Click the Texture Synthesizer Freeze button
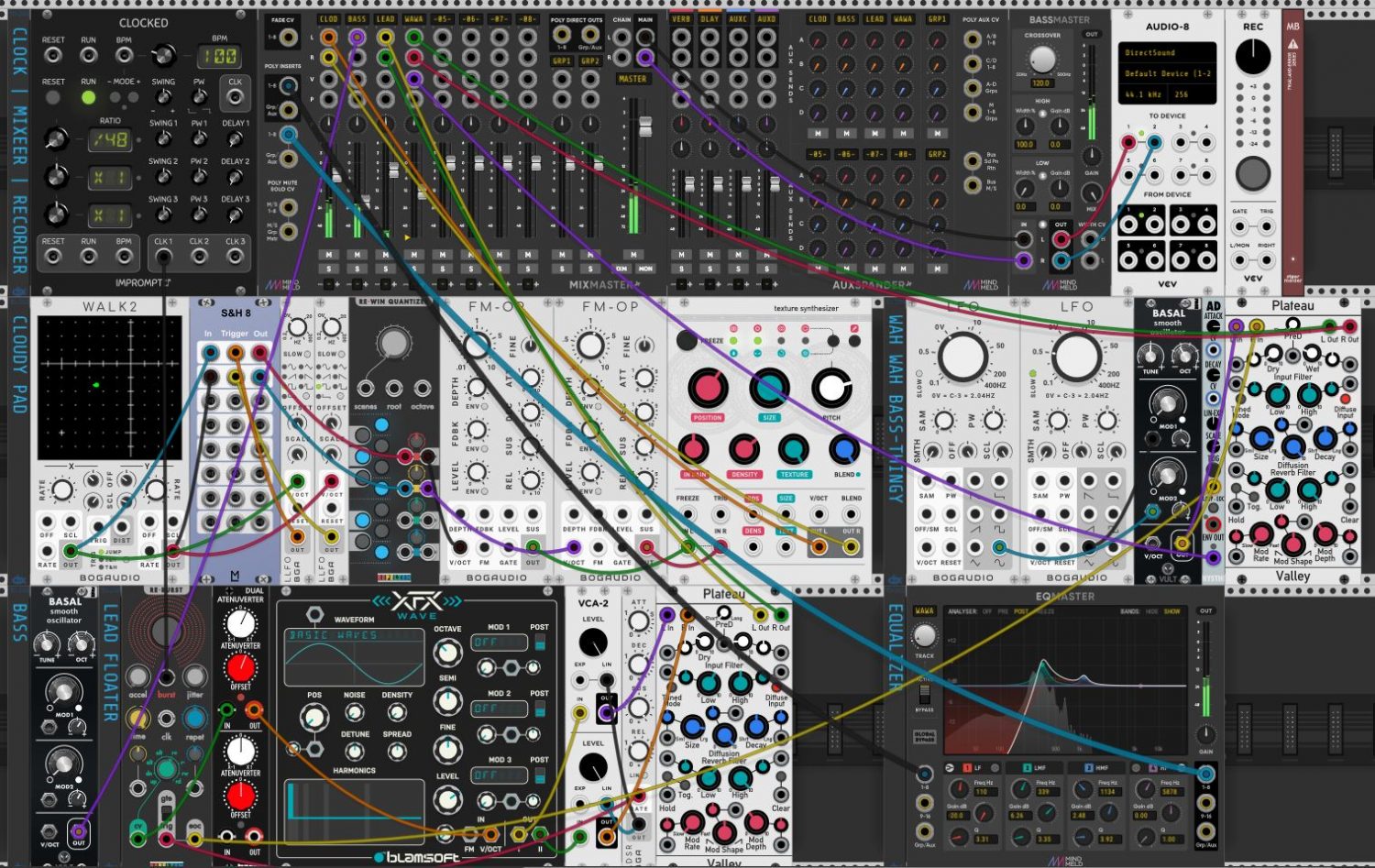 click(687, 340)
